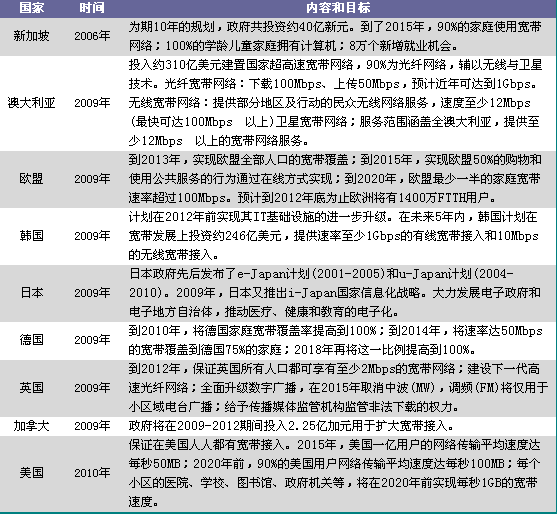Viewport: 557px width, 514px height.
Task: Click the 内容和目标 column header
Action: click(338, 7)
